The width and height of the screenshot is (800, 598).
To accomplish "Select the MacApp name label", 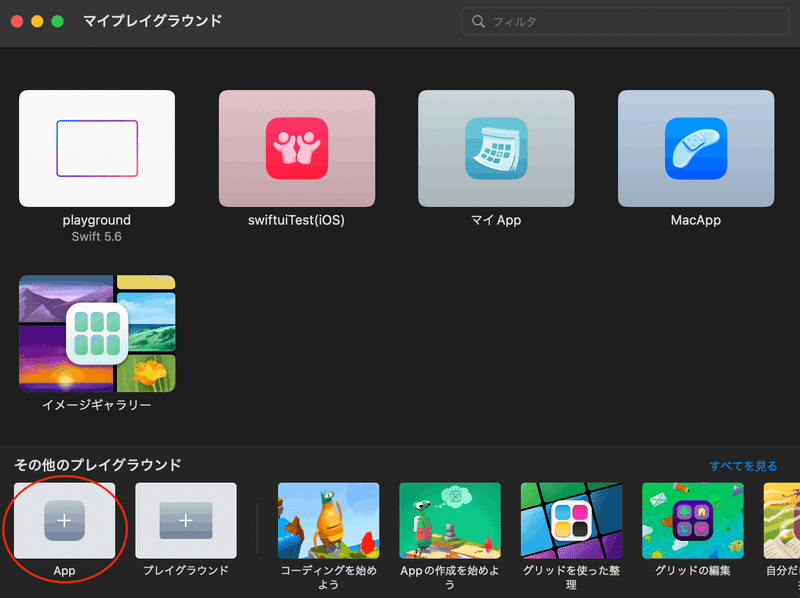I will (696, 220).
